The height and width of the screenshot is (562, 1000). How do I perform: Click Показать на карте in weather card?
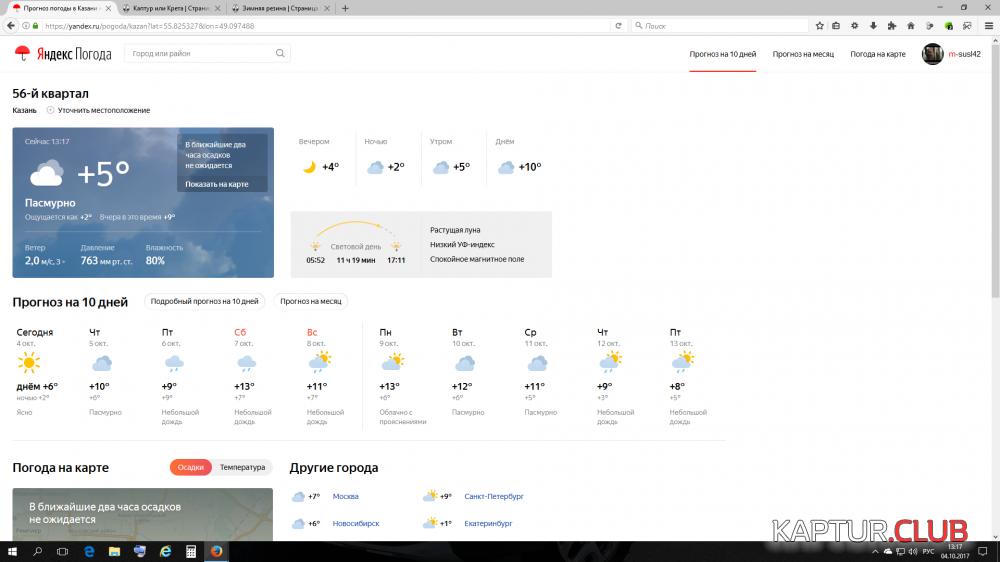(x=217, y=184)
